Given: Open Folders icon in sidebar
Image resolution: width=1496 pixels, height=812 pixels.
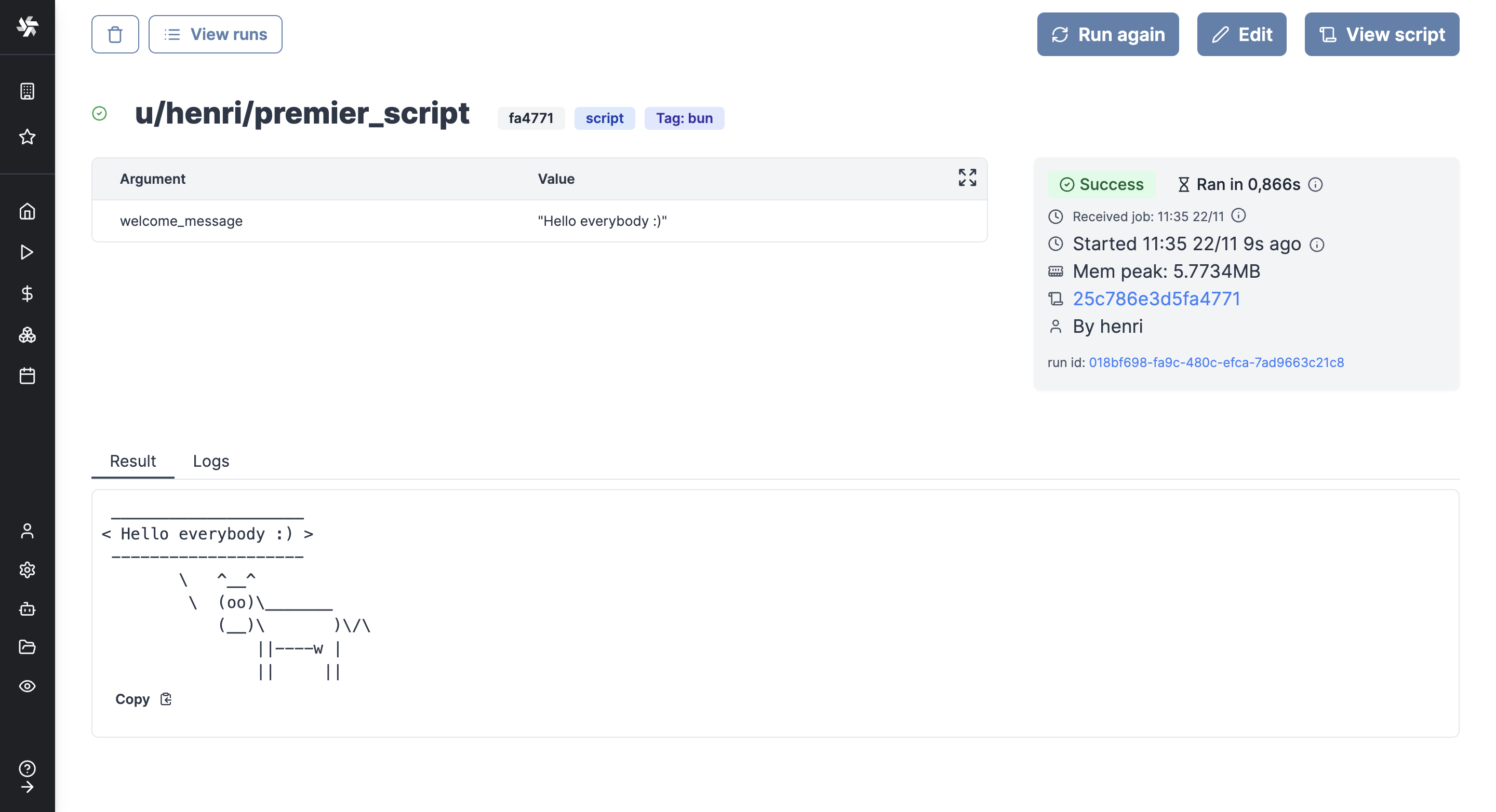Looking at the screenshot, I should tap(28, 646).
